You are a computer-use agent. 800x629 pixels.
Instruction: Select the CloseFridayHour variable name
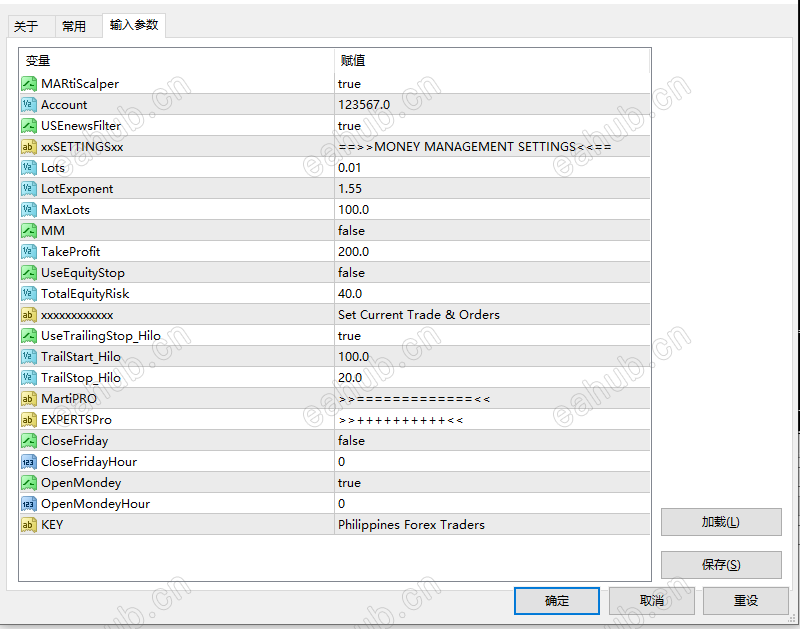[x=89, y=462]
